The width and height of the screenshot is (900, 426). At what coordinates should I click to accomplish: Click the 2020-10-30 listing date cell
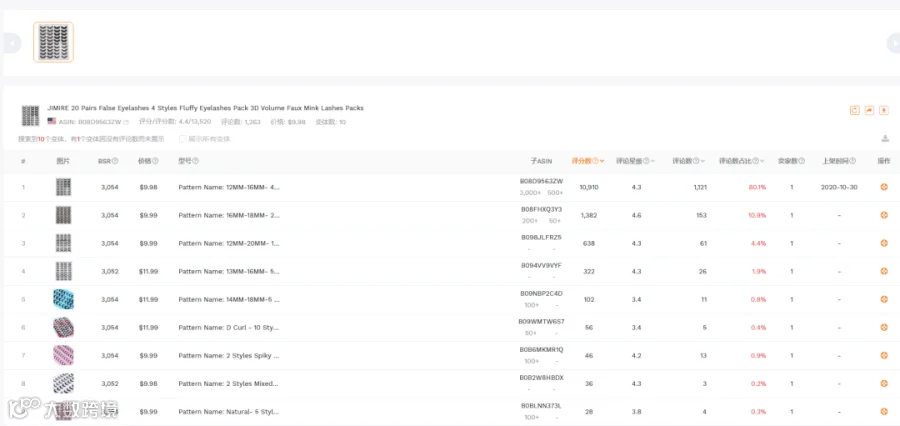pos(839,187)
